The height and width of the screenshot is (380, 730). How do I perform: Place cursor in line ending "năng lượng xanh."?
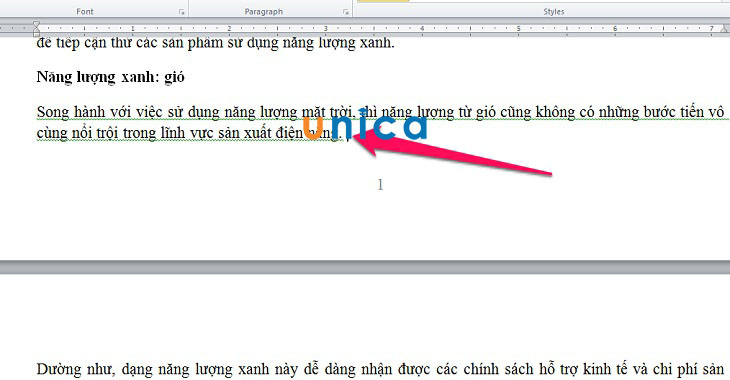pyautogui.click(x=216, y=43)
